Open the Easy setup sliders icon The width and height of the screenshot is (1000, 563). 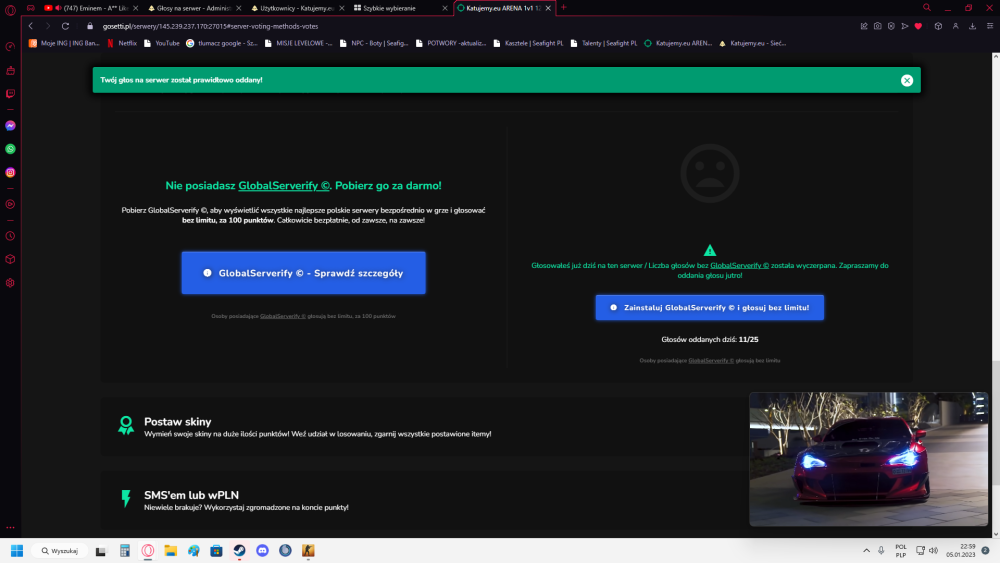pos(990,26)
